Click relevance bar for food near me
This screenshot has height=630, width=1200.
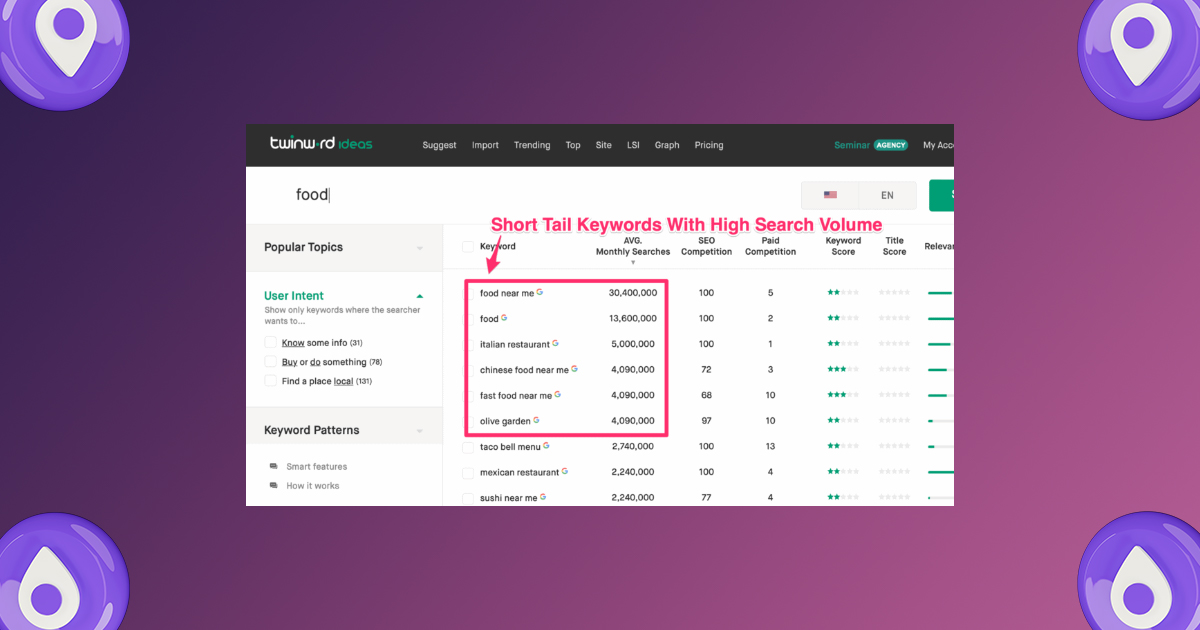click(x=940, y=293)
